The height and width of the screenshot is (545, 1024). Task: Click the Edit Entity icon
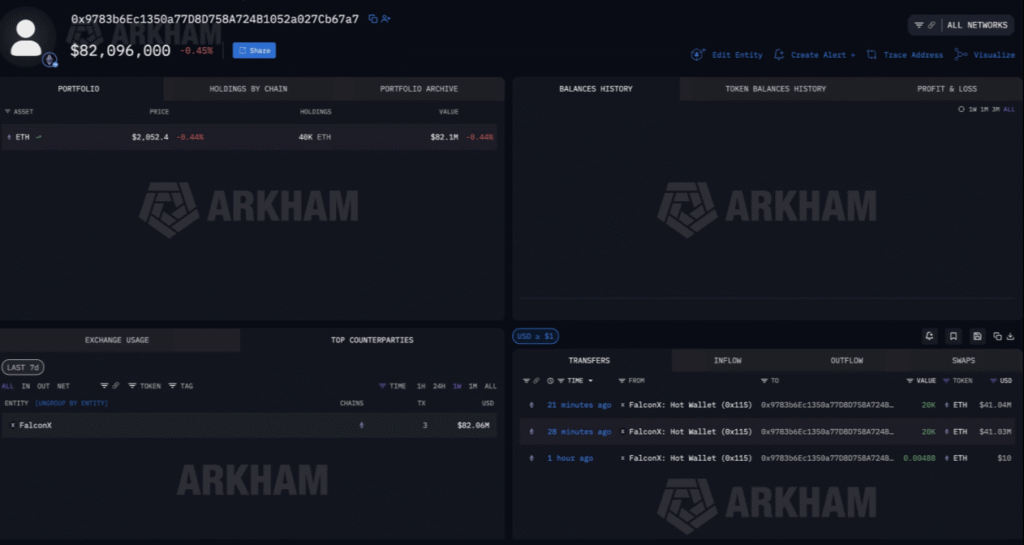tap(698, 55)
